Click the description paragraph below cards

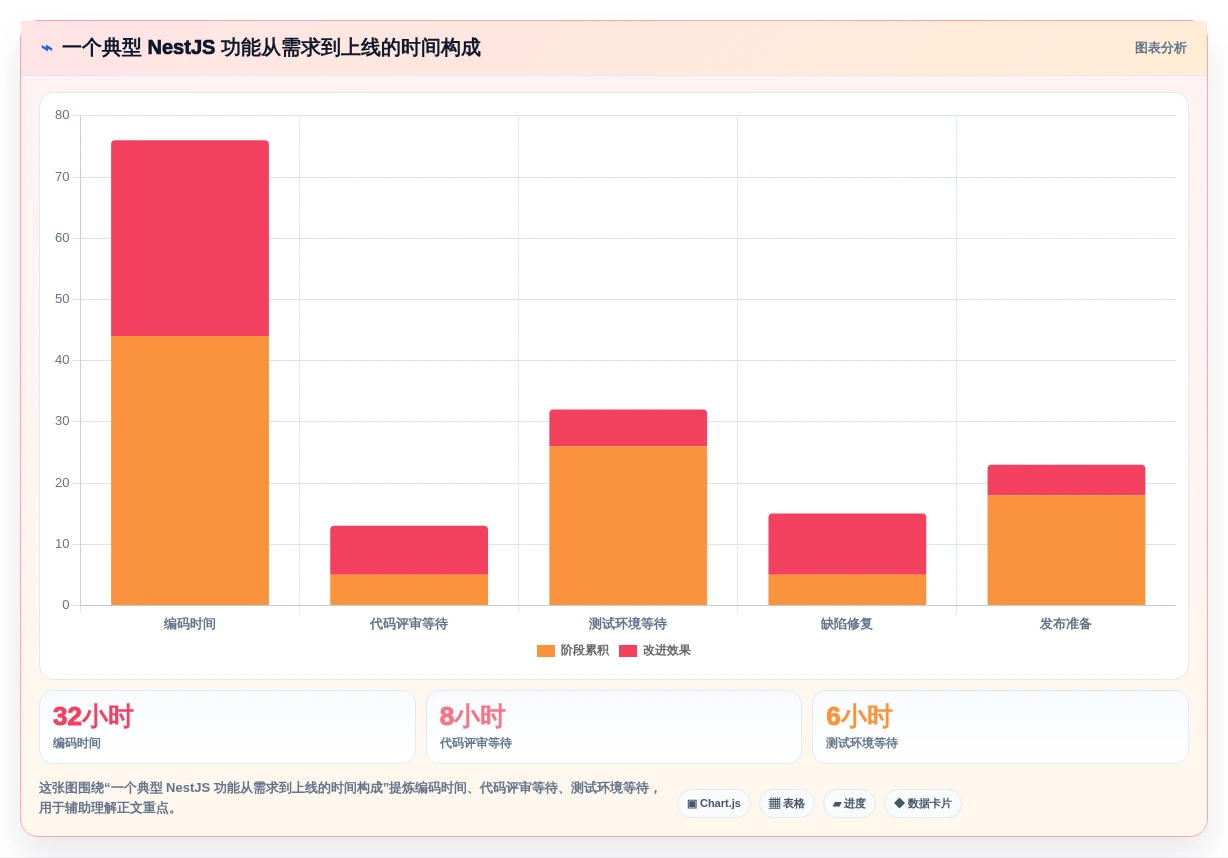tap(350, 798)
